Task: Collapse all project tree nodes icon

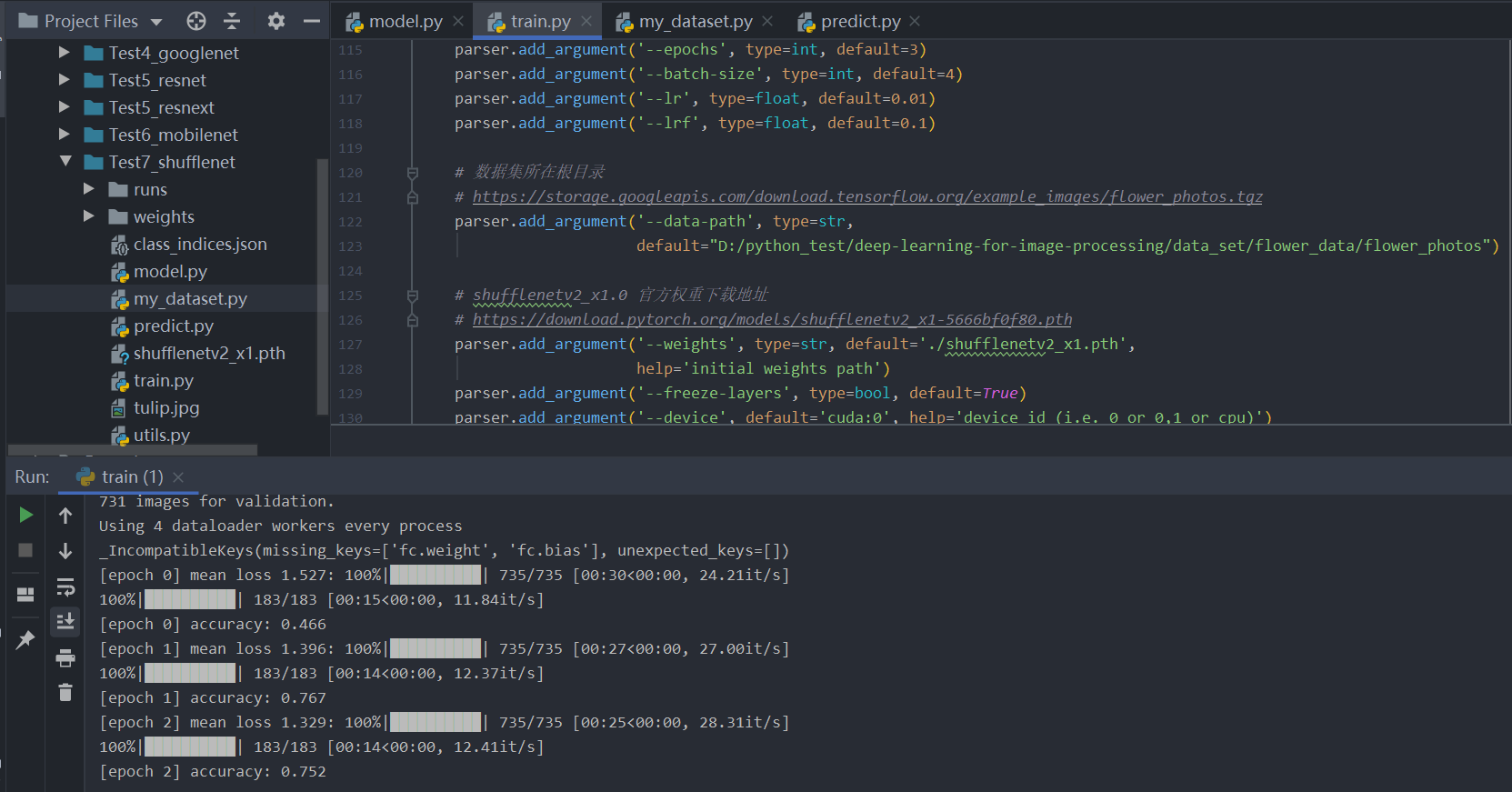Action: tap(232, 21)
